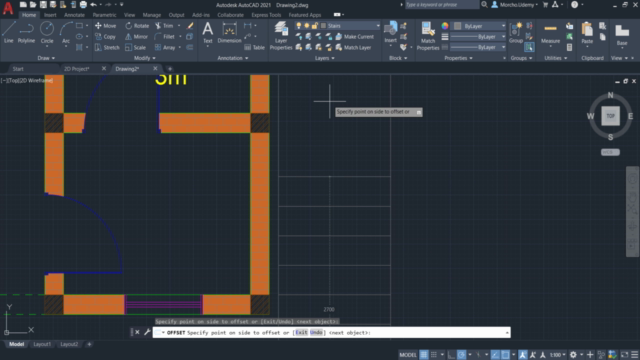Activate Match Properties
Image resolution: width=640 pixels, height=360 pixels.
428,36
